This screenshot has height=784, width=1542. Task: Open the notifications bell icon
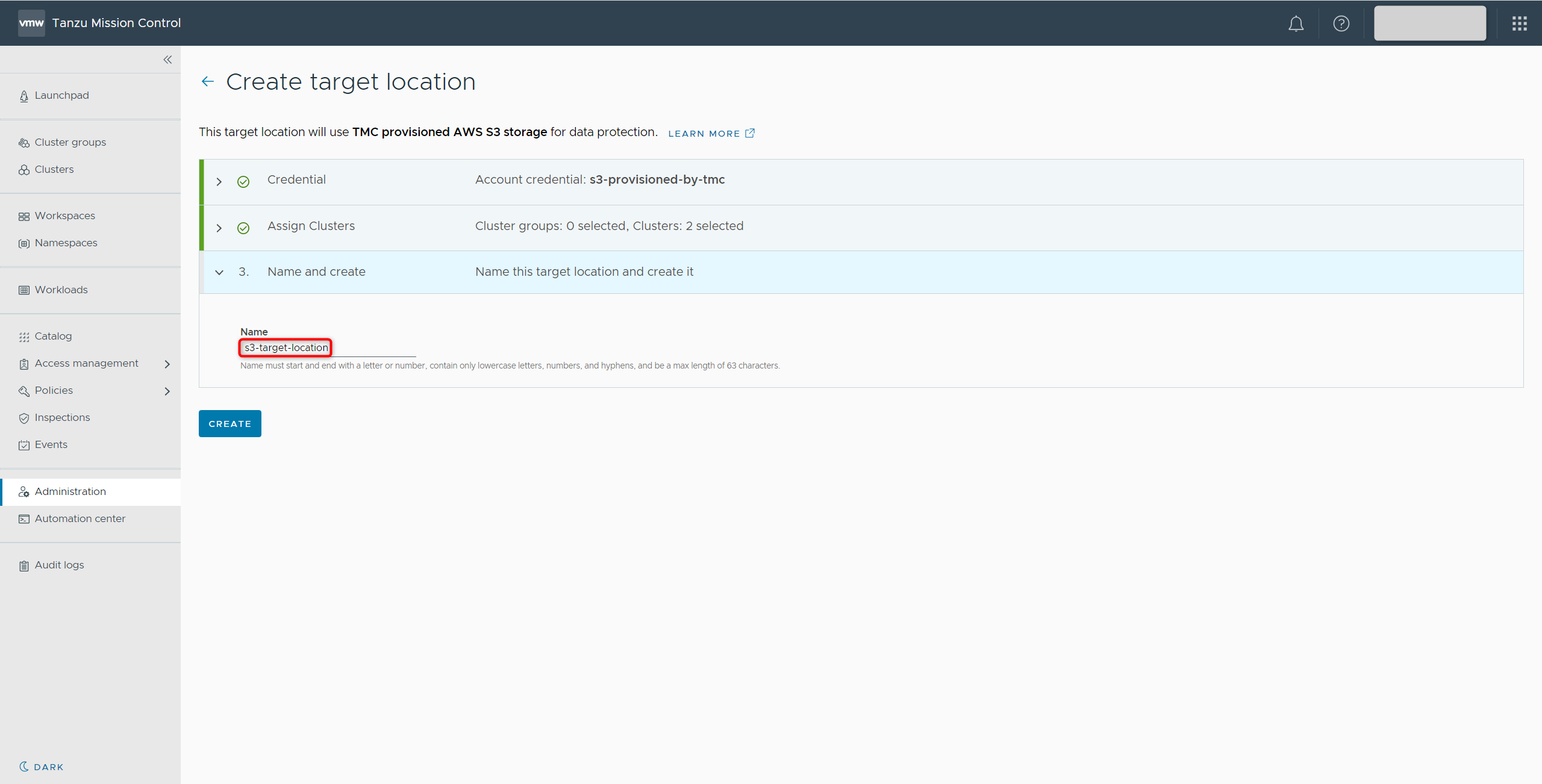click(1296, 23)
